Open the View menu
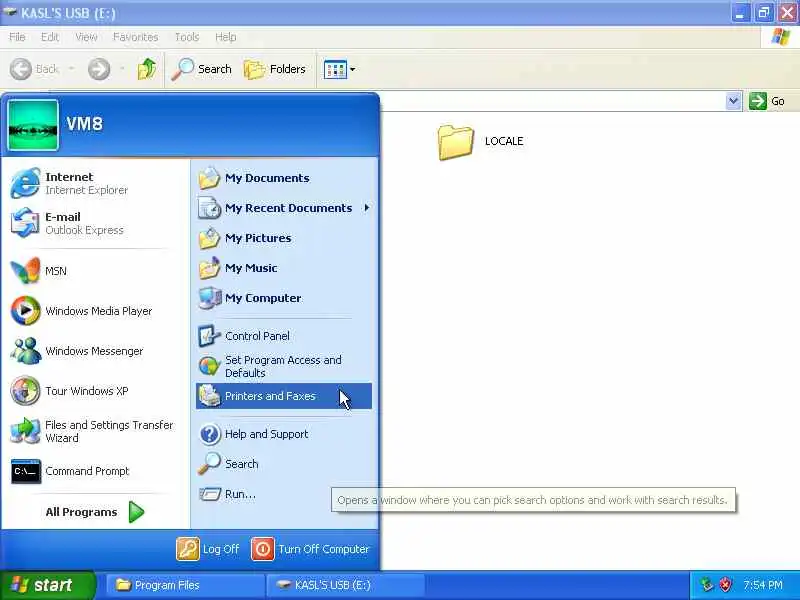The height and width of the screenshot is (600, 800). (86, 37)
